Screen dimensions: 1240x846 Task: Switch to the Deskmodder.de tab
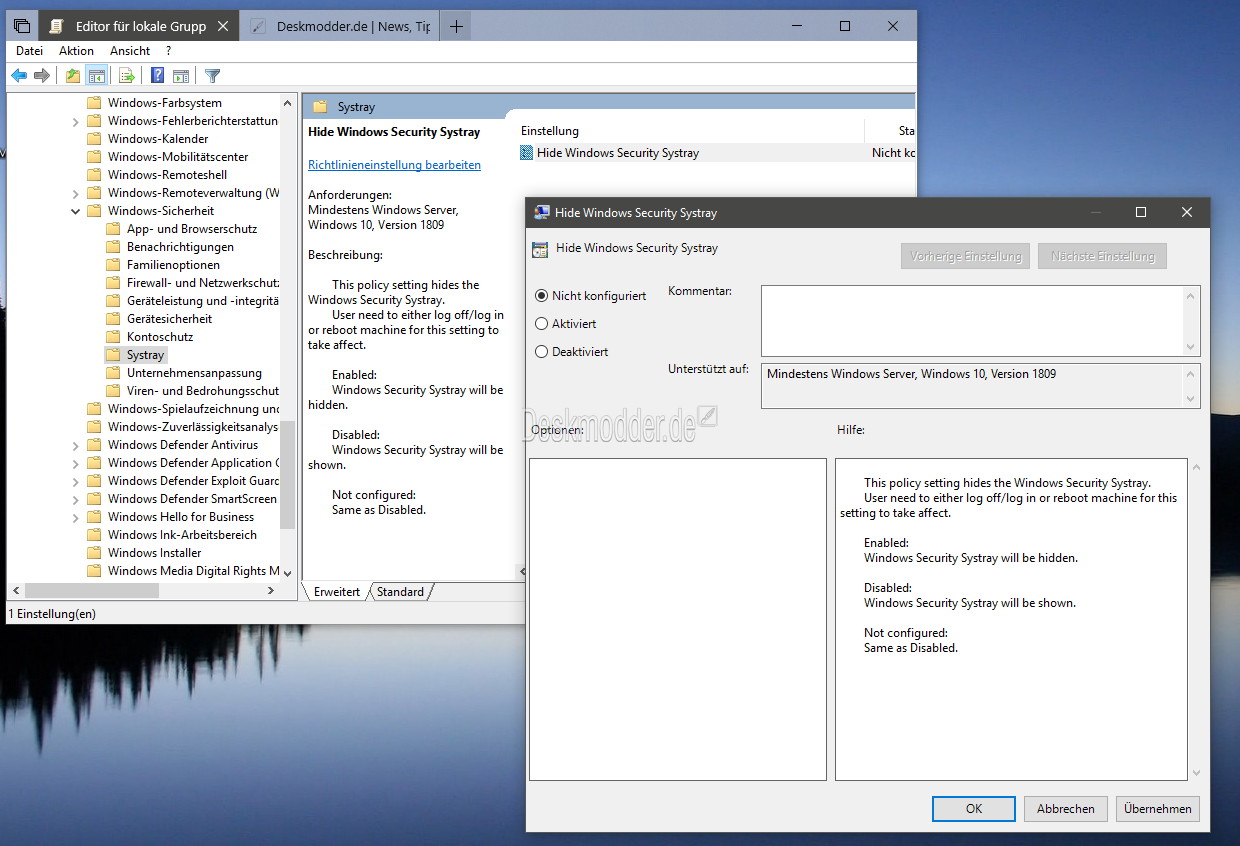pos(340,26)
